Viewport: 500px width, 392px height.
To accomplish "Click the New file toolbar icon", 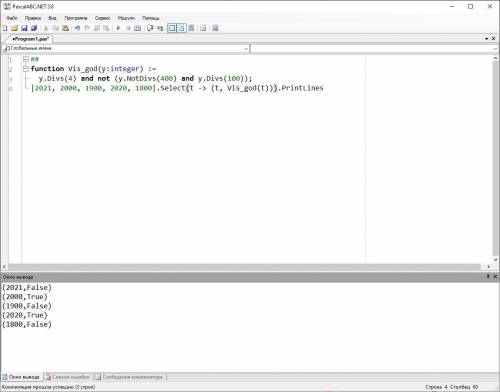I will [5, 28].
